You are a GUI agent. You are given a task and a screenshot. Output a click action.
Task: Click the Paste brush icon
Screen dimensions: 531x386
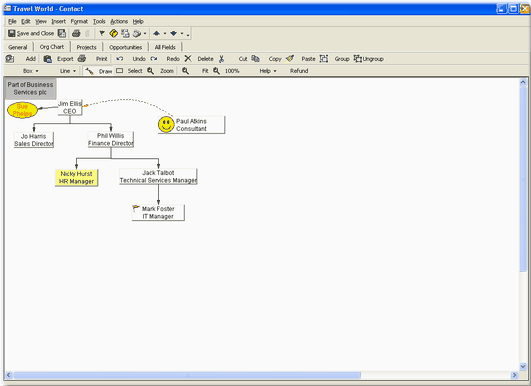(290, 59)
